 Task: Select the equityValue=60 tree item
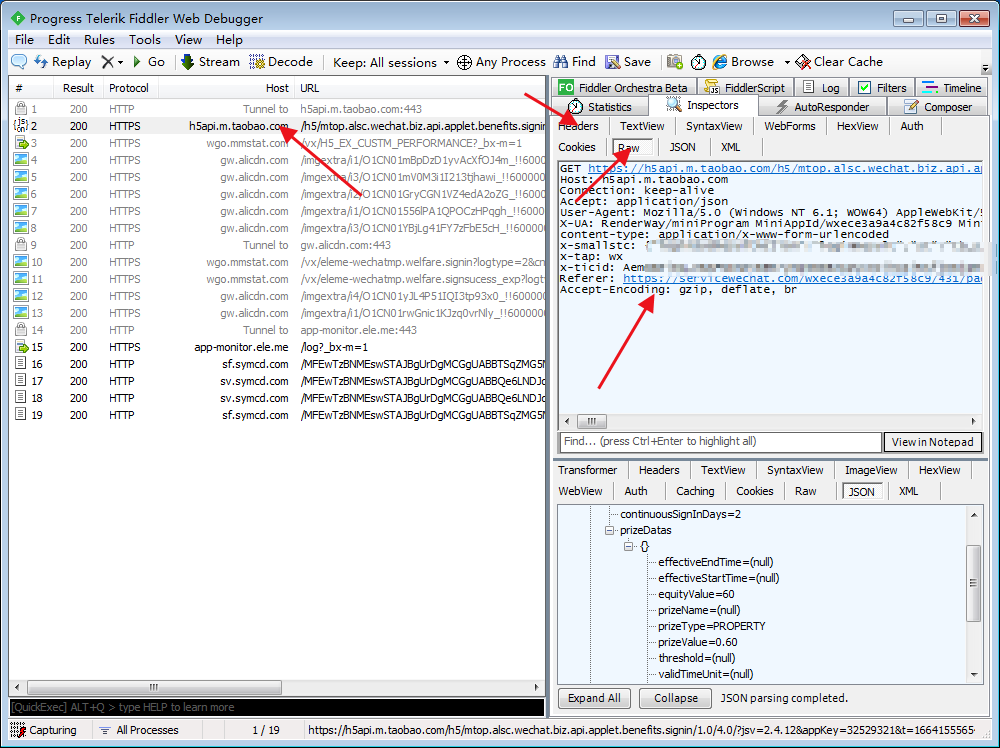[x=696, y=594]
